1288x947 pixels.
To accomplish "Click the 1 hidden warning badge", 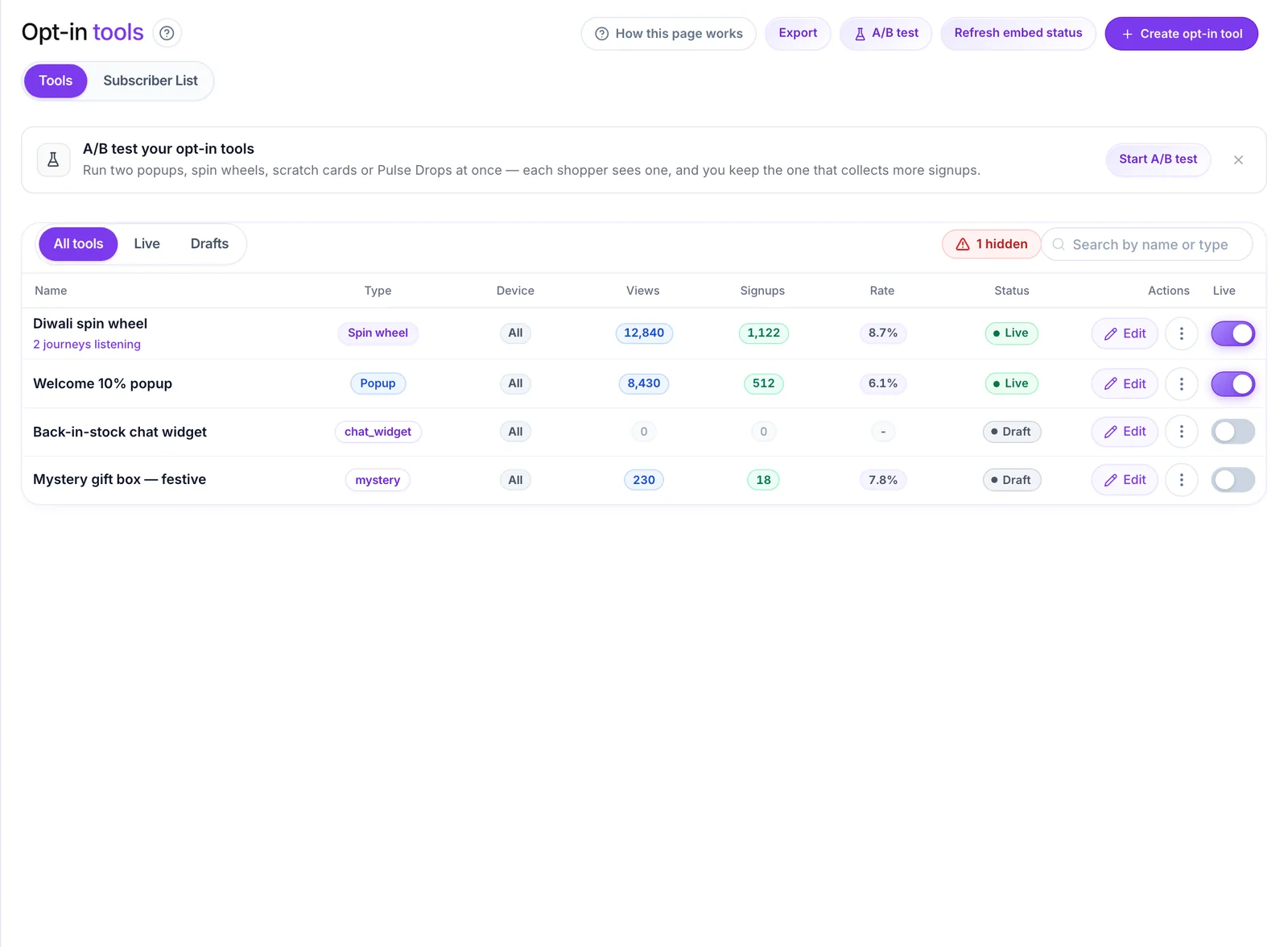I will [991, 244].
